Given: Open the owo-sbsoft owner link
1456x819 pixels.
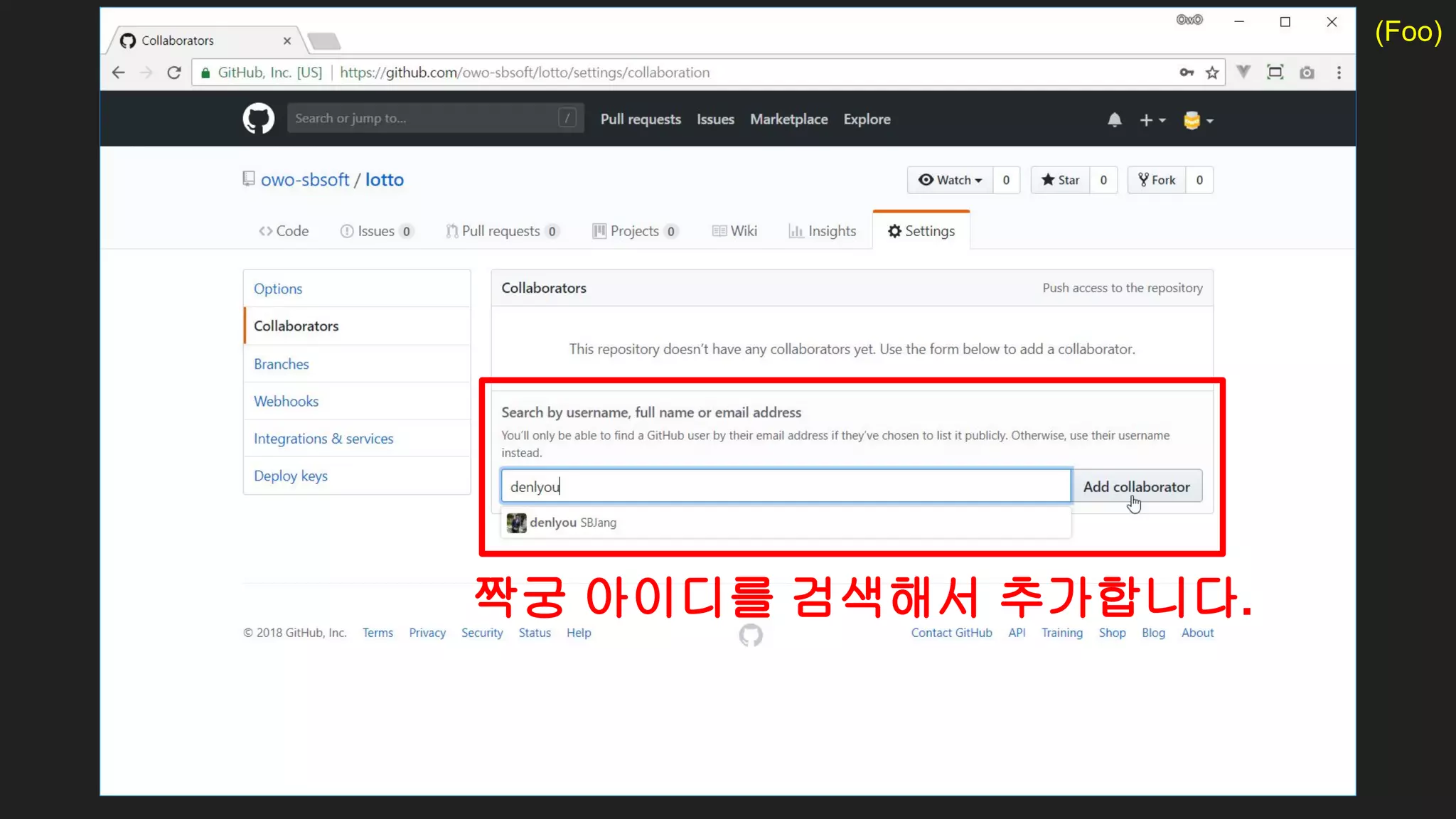Looking at the screenshot, I should [x=305, y=180].
